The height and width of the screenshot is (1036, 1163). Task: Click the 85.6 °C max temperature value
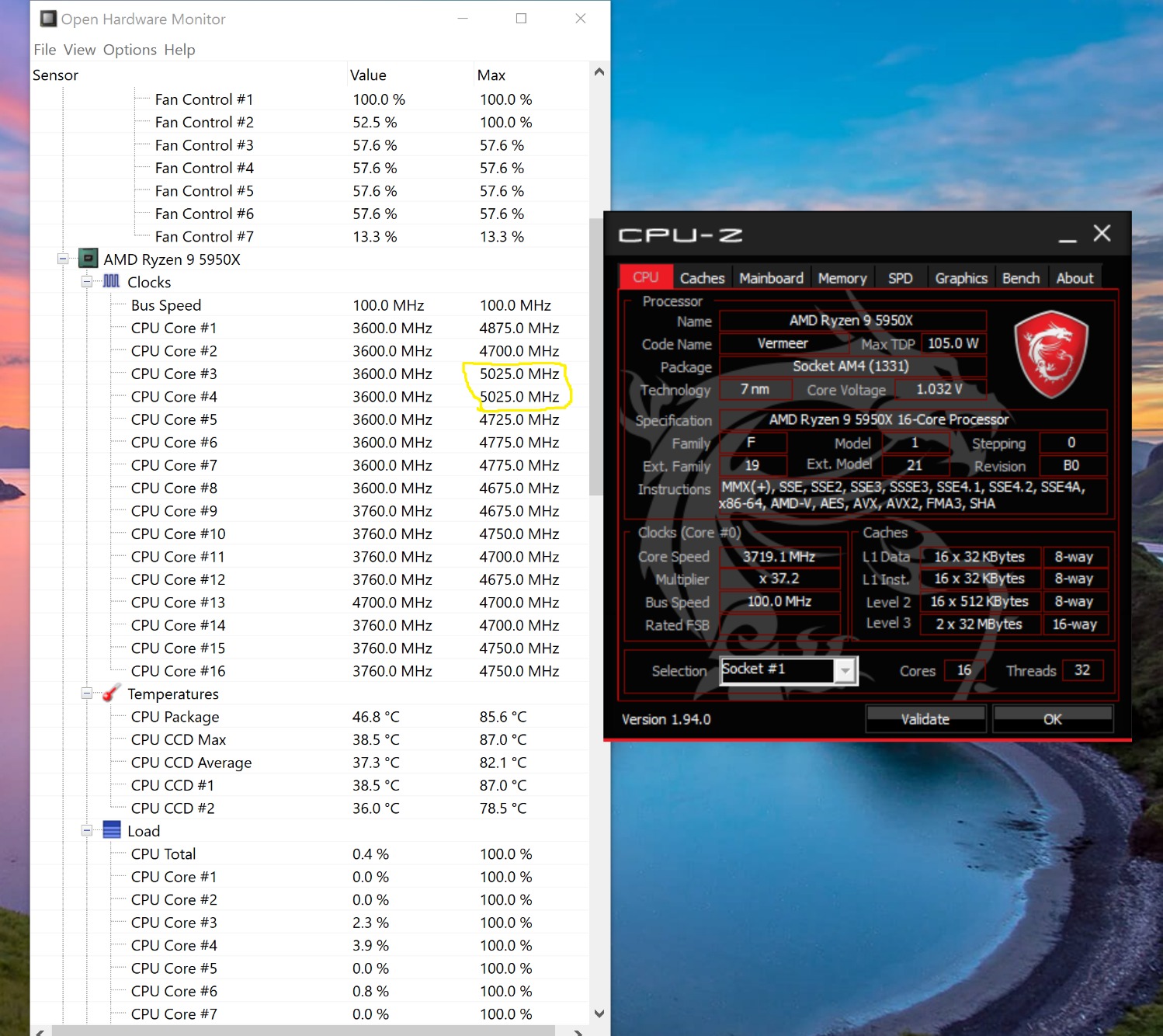503,717
